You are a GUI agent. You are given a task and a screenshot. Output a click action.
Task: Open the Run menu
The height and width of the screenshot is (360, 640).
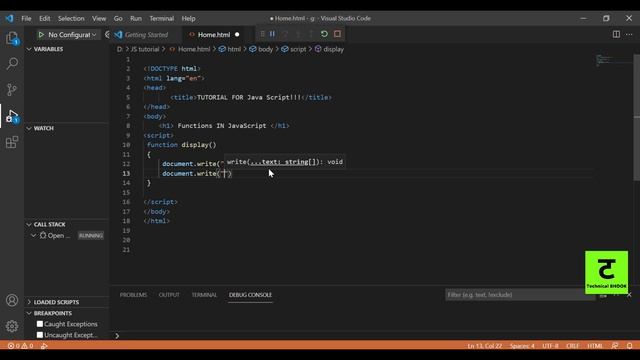click(136, 18)
